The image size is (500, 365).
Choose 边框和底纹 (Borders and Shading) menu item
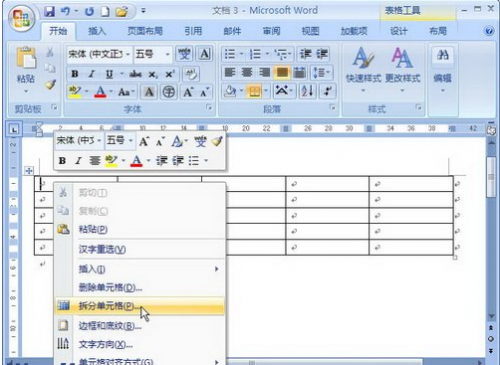tap(140, 326)
